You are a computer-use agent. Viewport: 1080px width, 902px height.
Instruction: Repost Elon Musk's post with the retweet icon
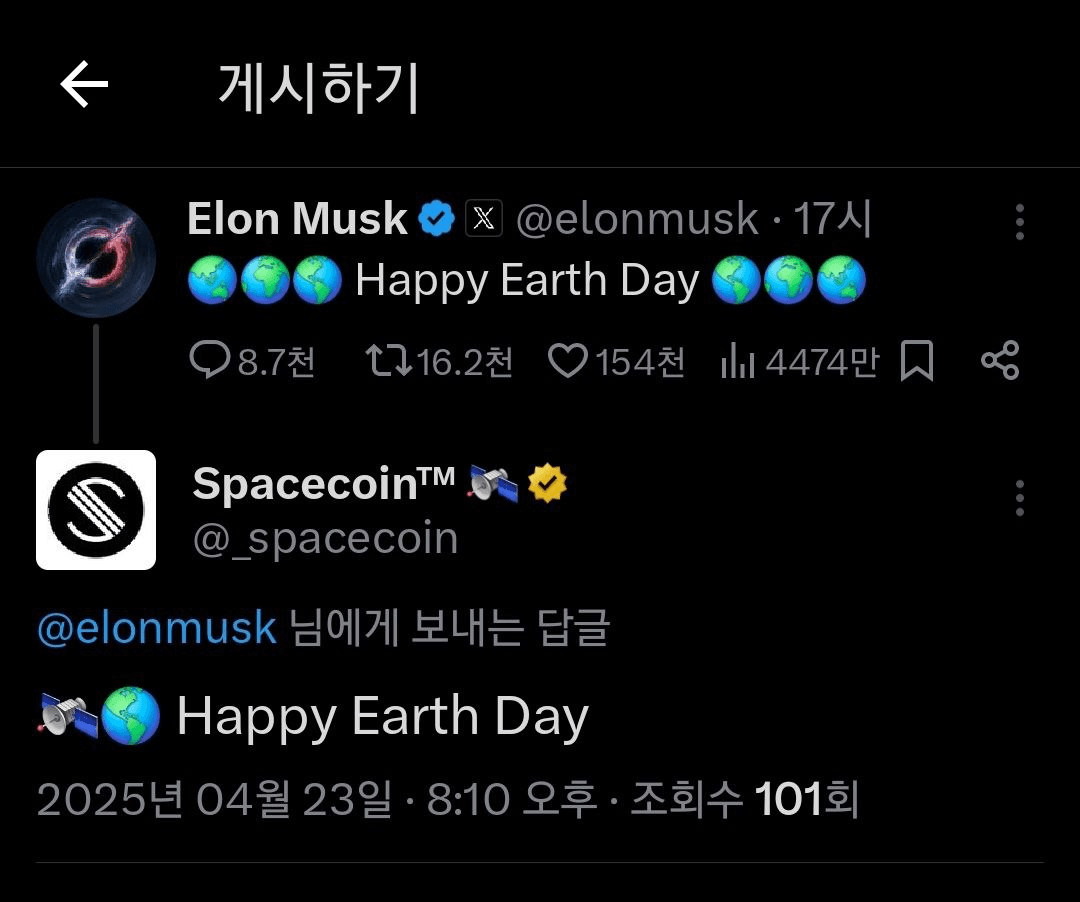coord(388,361)
